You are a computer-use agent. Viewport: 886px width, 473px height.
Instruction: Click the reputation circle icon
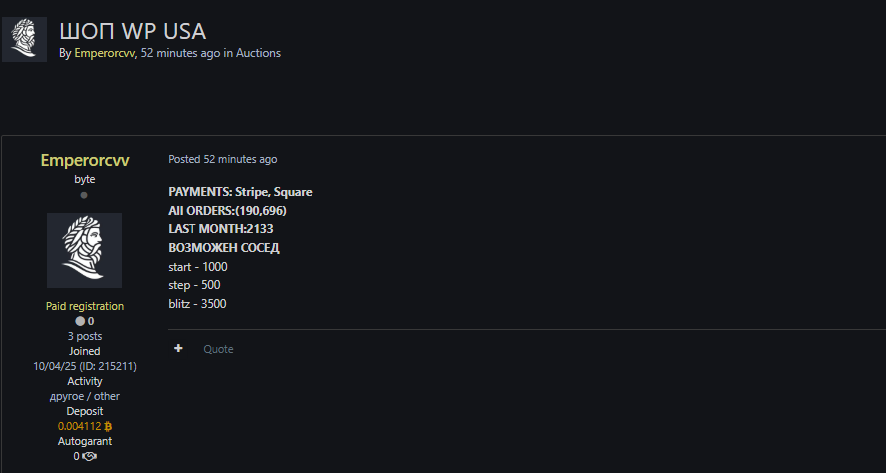click(80, 321)
